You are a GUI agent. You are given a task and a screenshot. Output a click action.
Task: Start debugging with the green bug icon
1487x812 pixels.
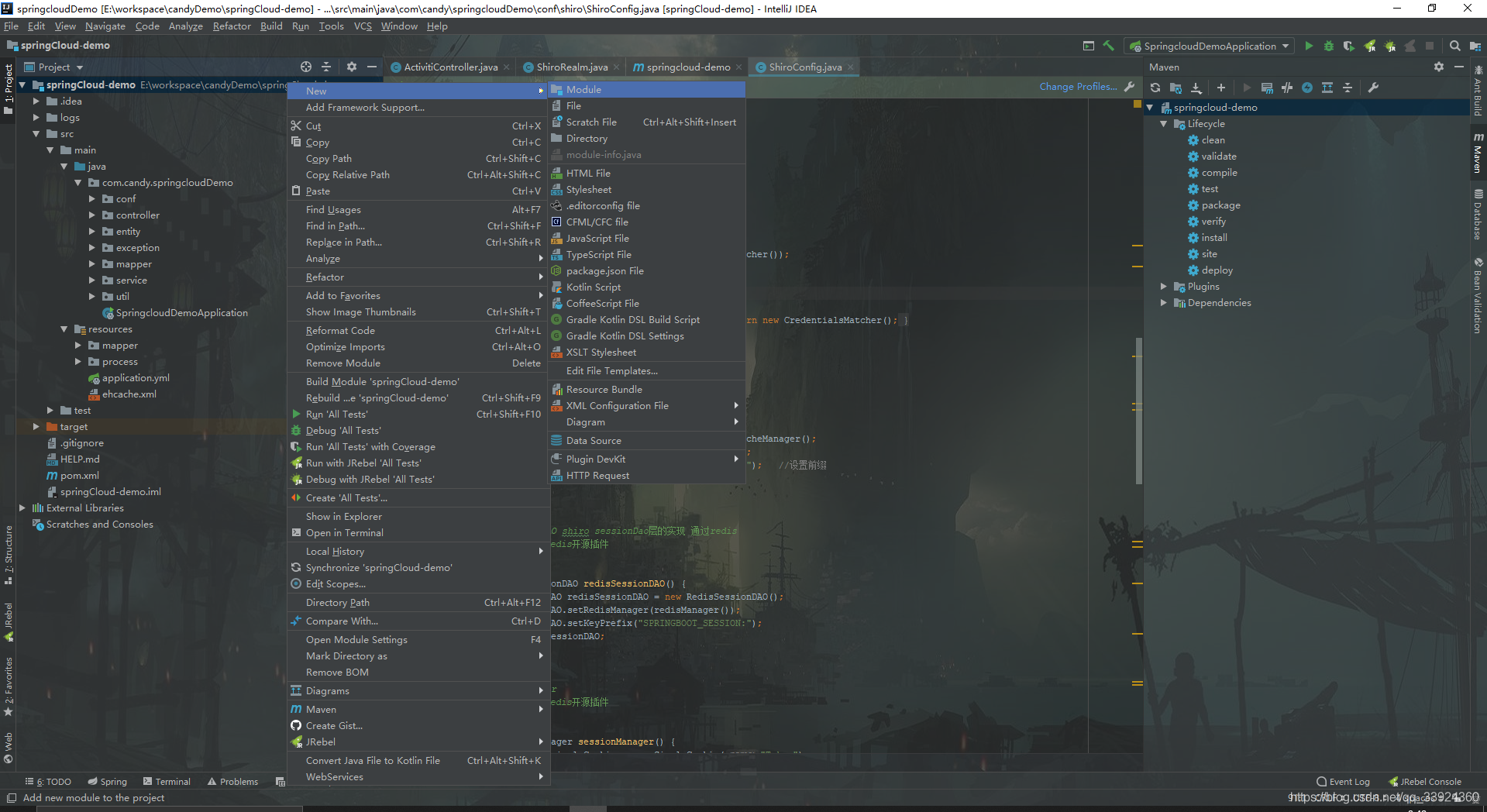click(x=1329, y=46)
